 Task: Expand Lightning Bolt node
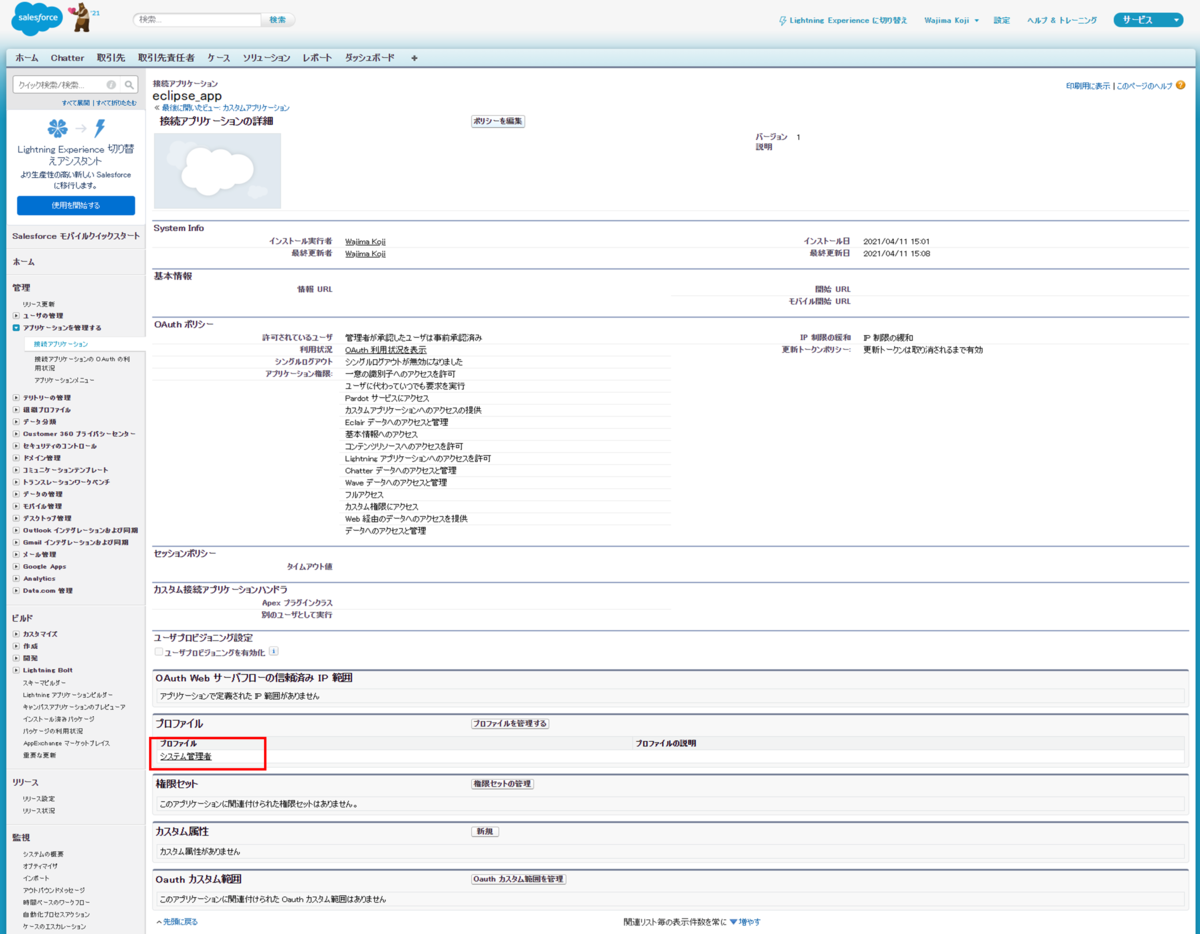pyautogui.click(x=15, y=670)
